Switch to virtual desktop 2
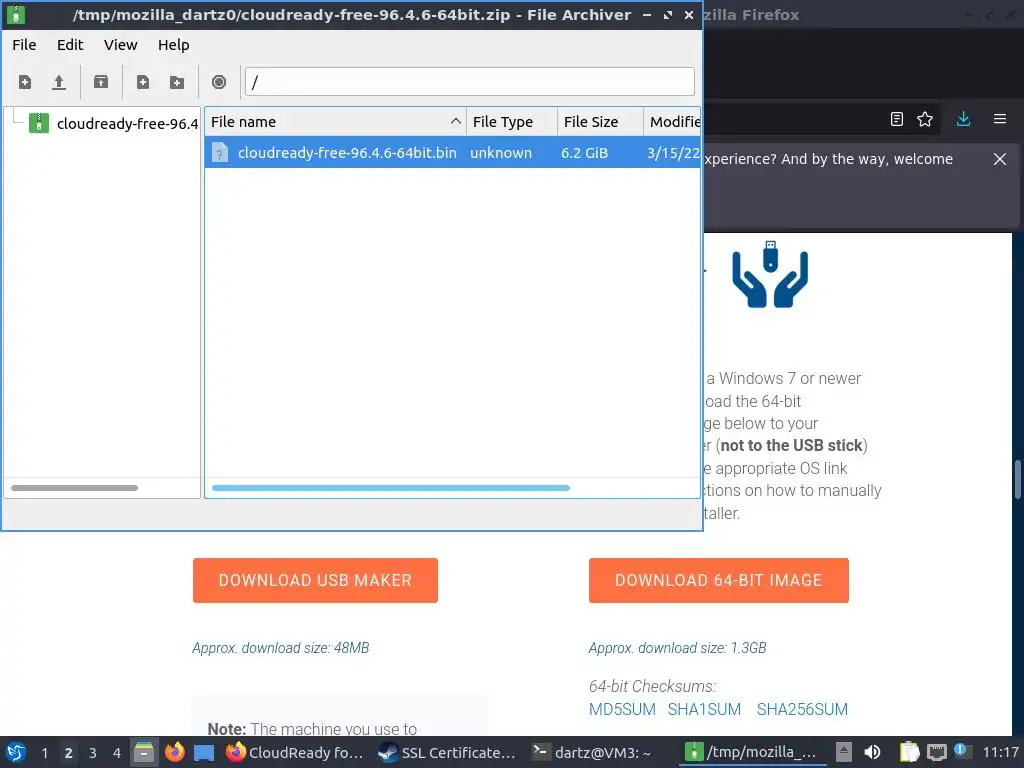 [68, 753]
